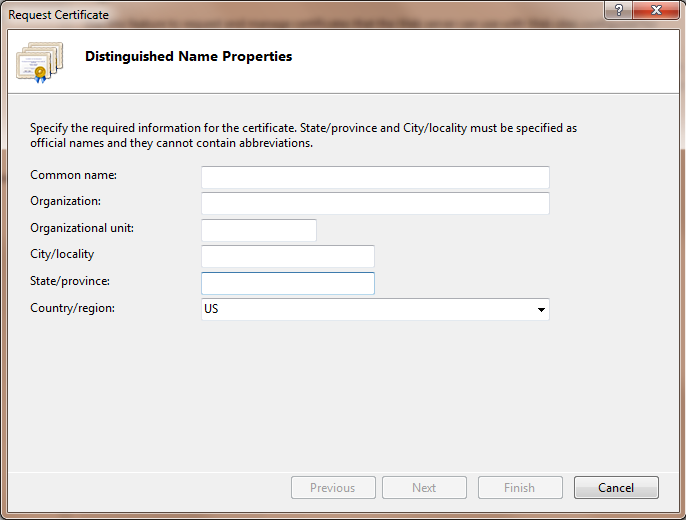Go to the Next wizard page

pyautogui.click(x=424, y=488)
